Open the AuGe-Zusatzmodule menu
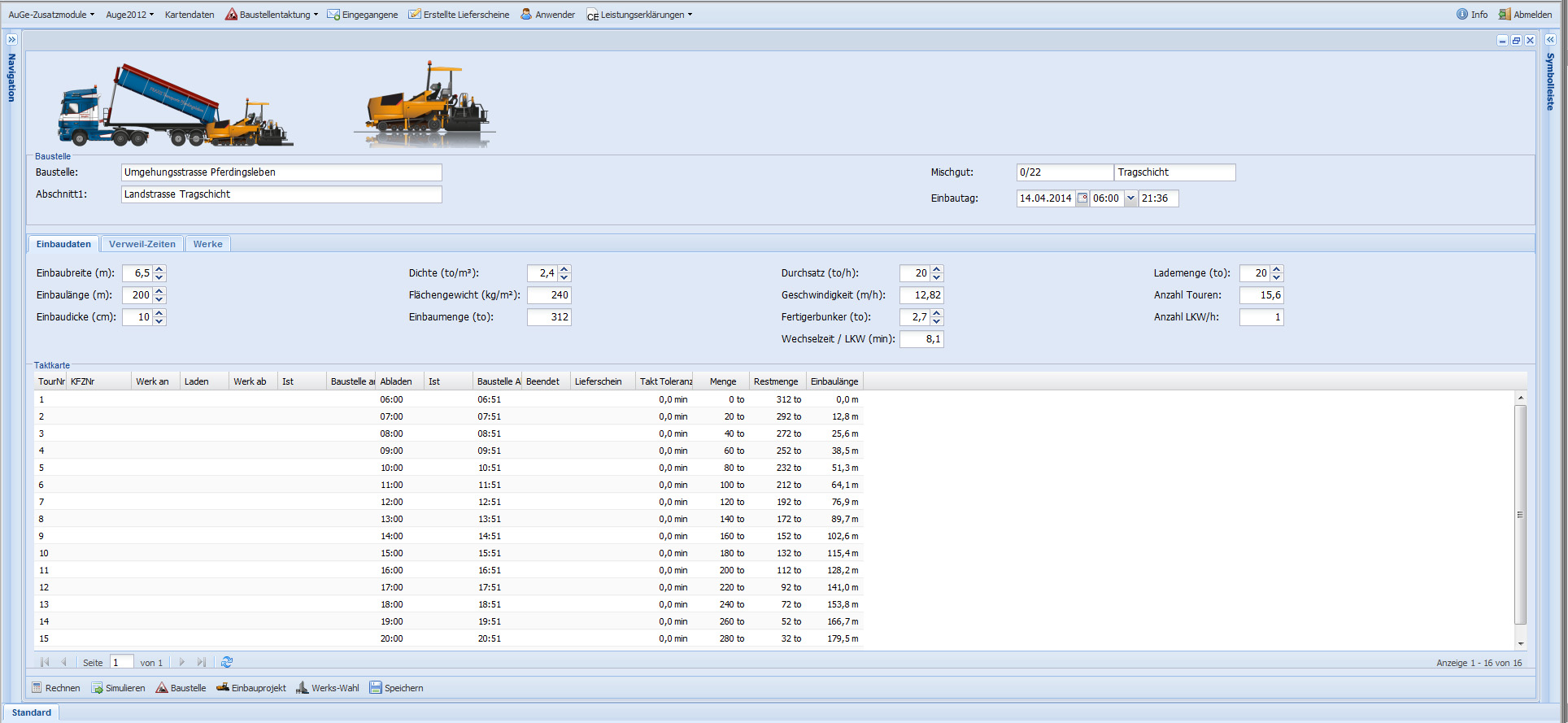The width and height of the screenshot is (1568, 723). [51, 15]
